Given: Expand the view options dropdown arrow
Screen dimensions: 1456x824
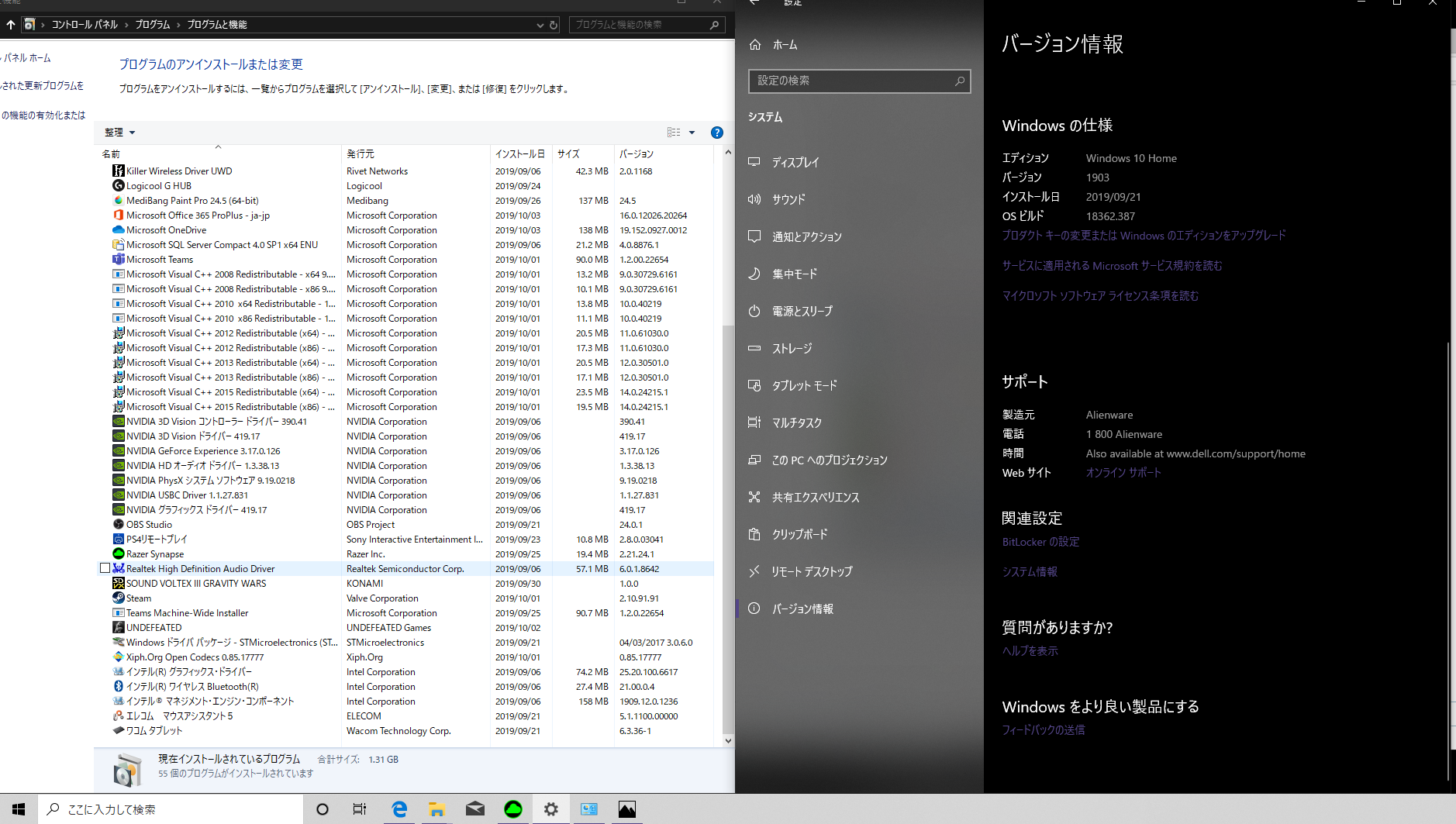Looking at the screenshot, I should (692, 133).
